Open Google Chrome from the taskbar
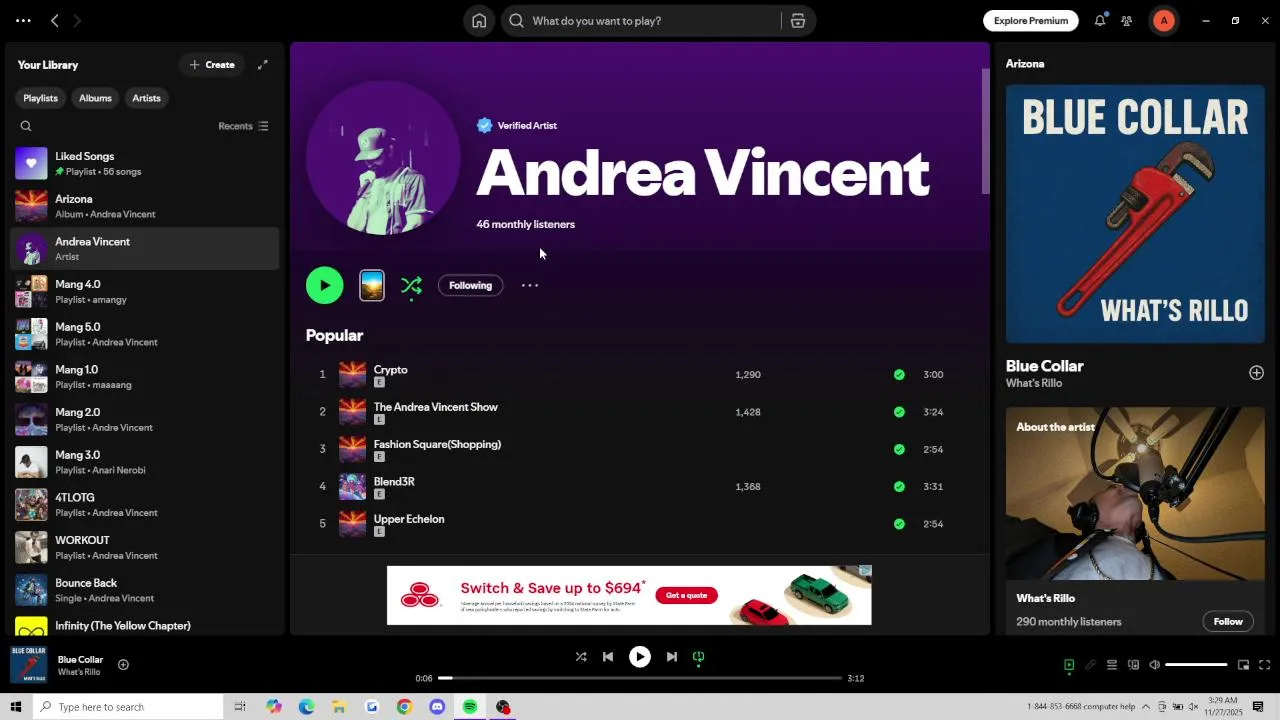This screenshot has height=720, width=1280. 404,707
